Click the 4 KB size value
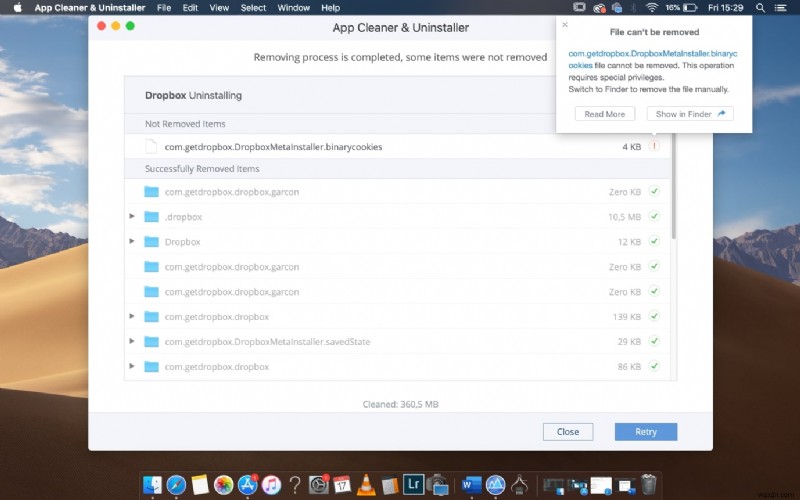This screenshot has height=500, width=800. (x=632, y=147)
